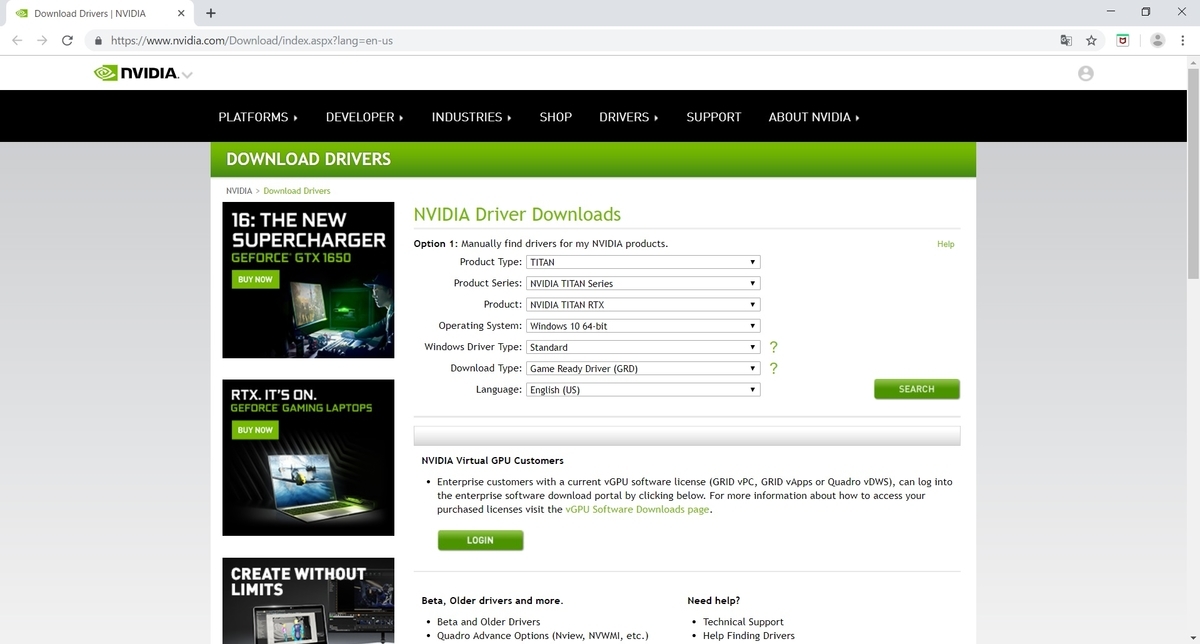Click the red extension icon in toolbar
Viewport: 1200px width, 644px height.
(1123, 40)
